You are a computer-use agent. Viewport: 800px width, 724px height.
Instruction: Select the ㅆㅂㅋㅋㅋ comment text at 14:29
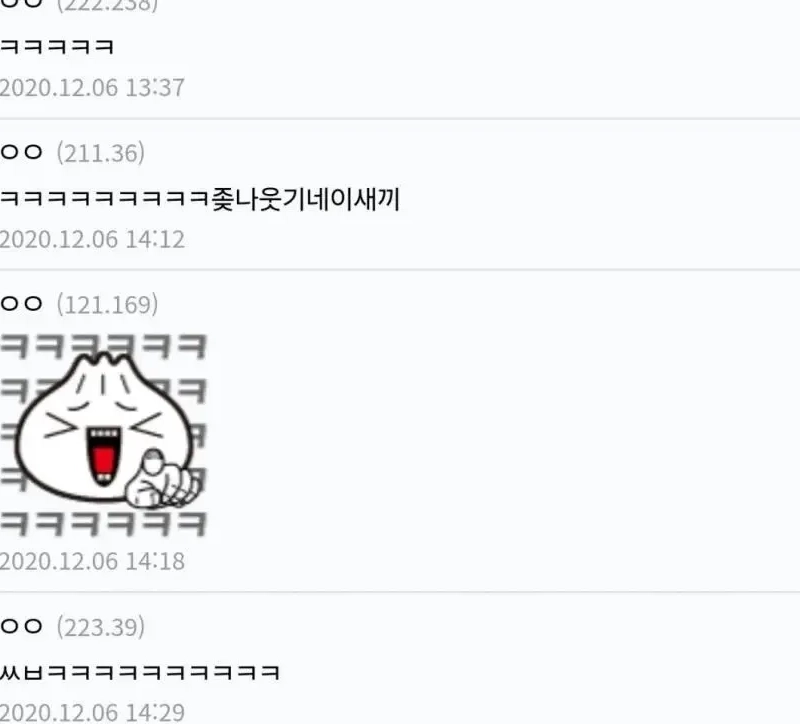click(140, 672)
